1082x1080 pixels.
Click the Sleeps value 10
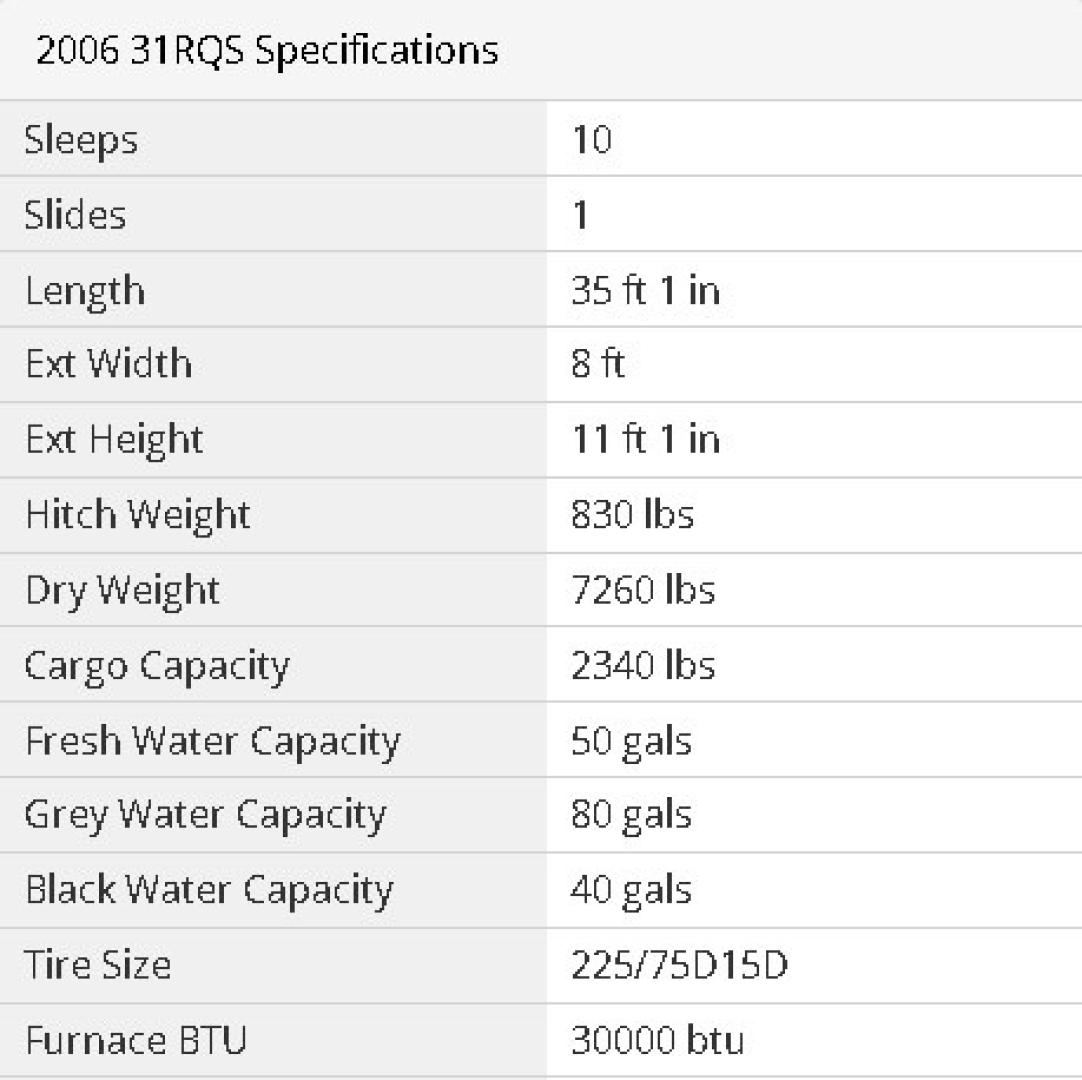[x=591, y=139]
